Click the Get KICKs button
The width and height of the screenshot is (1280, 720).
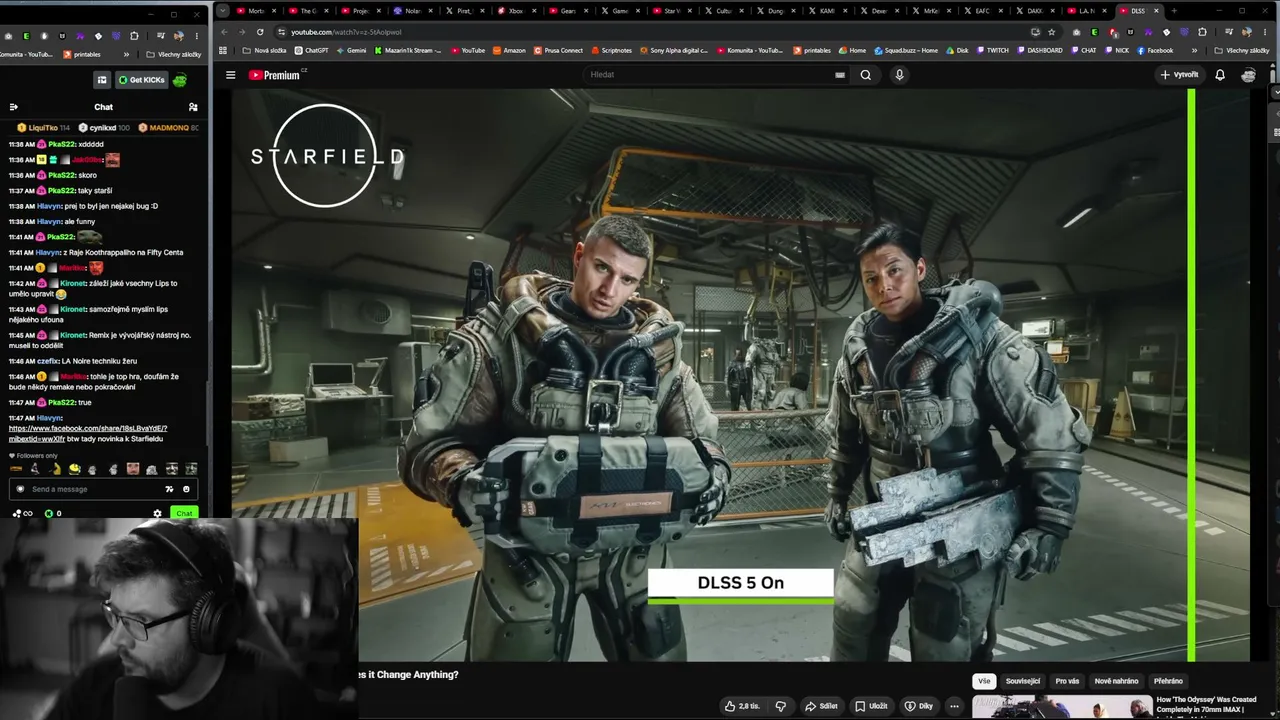click(141, 80)
